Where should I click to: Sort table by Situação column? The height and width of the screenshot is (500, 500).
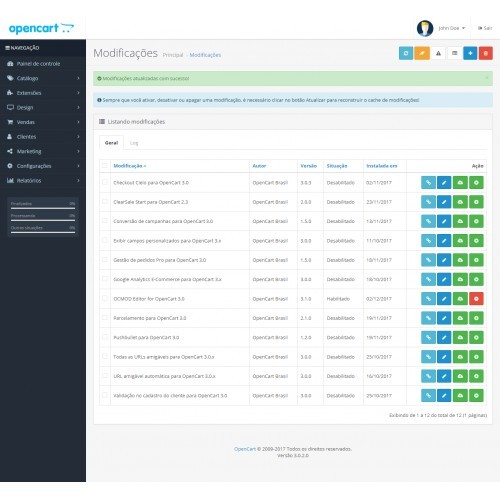(337, 166)
